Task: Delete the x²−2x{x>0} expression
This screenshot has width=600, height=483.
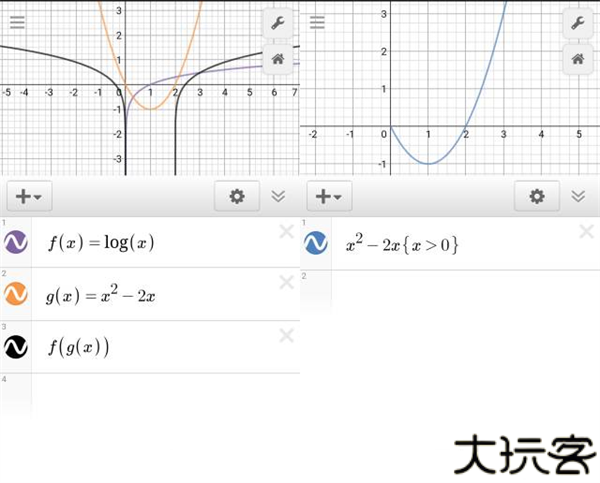Action: click(x=586, y=231)
